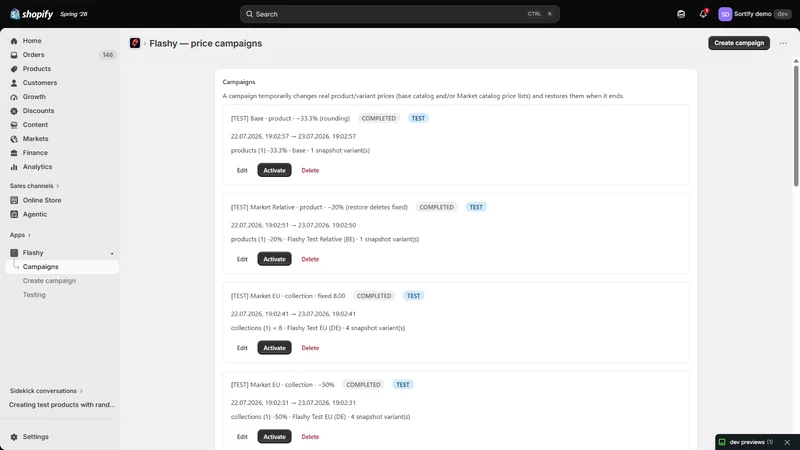Edit the Market EU collection -50% campaign
800x450 pixels.
[x=242, y=436]
